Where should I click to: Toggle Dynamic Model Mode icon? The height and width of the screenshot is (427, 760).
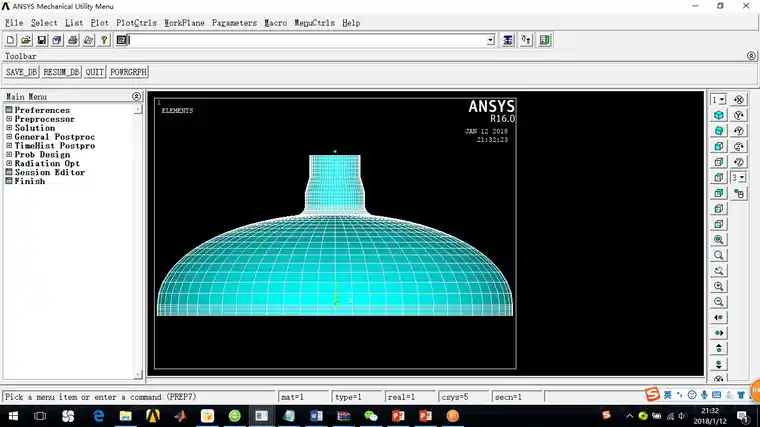(x=739, y=194)
